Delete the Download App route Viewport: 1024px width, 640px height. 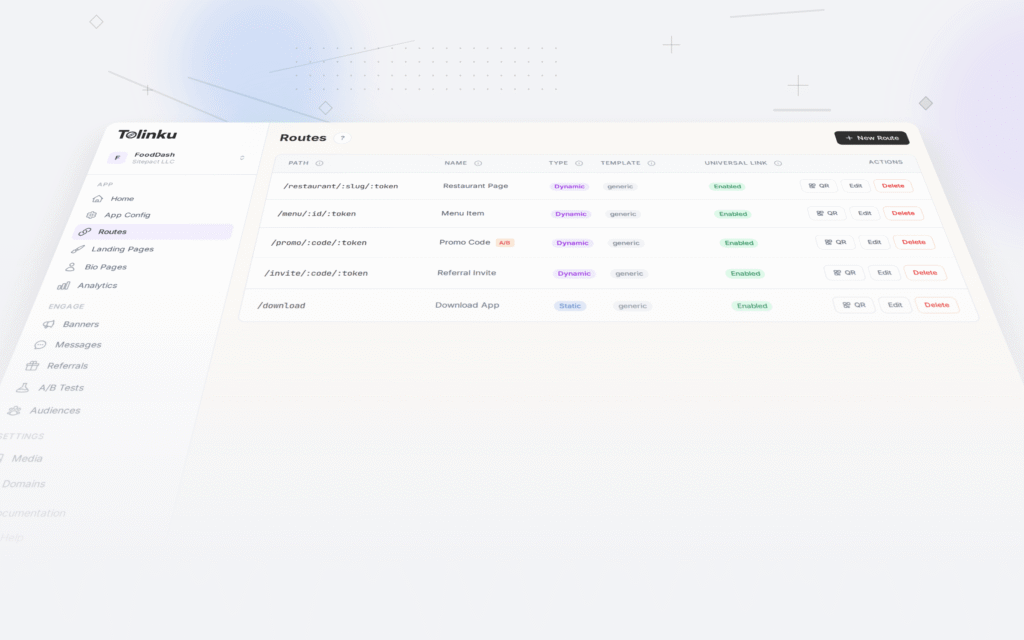(x=937, y=305)
